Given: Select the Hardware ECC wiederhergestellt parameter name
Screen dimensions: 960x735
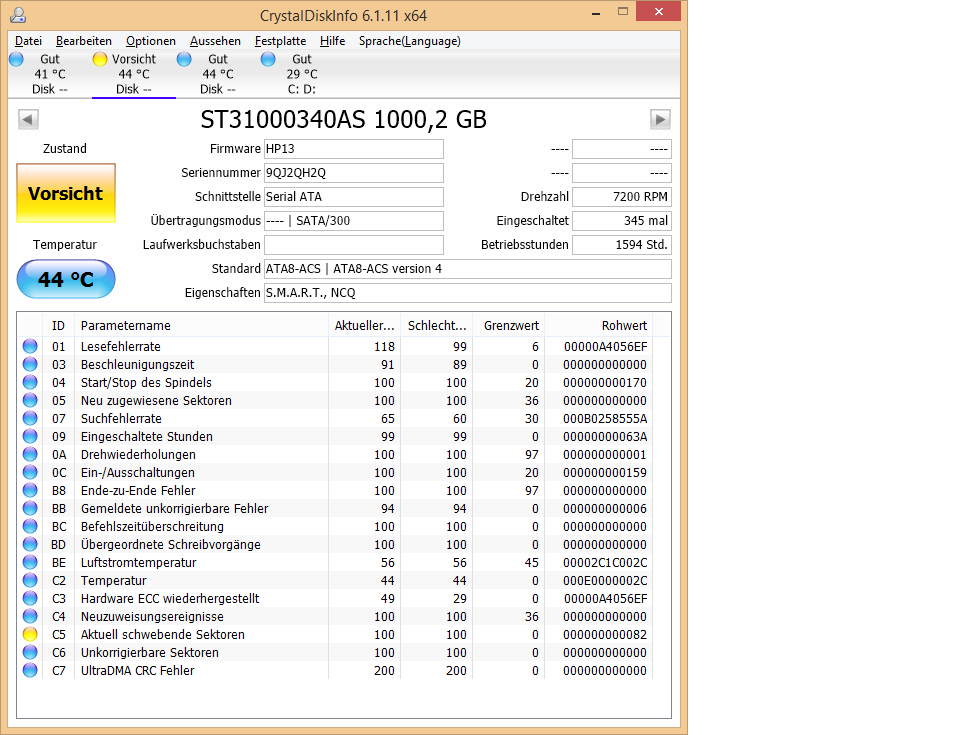Looking at the screenshot, I should tap(170, 598).
